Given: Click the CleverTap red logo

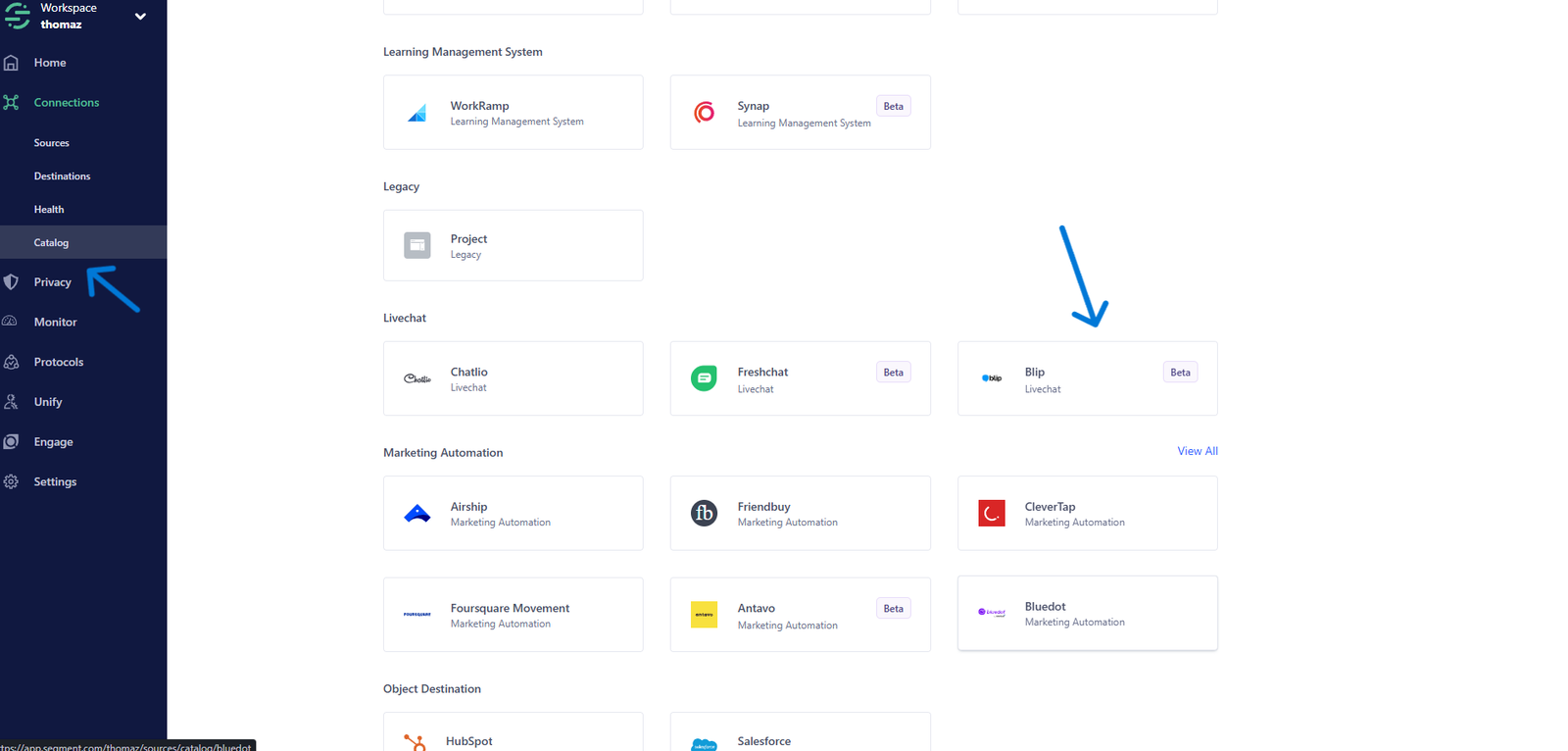Looking at the screenshot, I should click(992, 513).
